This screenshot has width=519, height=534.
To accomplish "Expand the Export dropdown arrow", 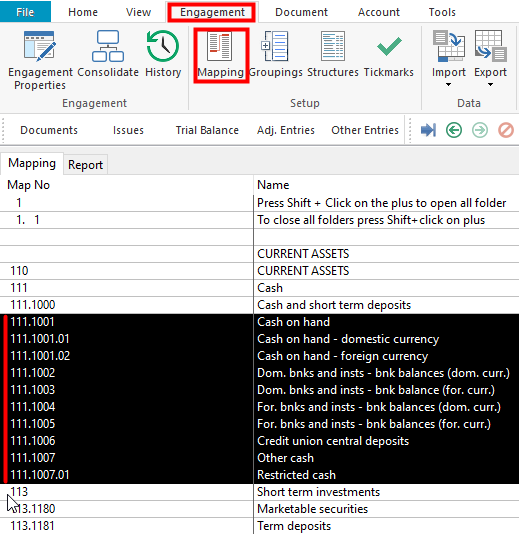I will pyautogui.click(x=490, y=84).
